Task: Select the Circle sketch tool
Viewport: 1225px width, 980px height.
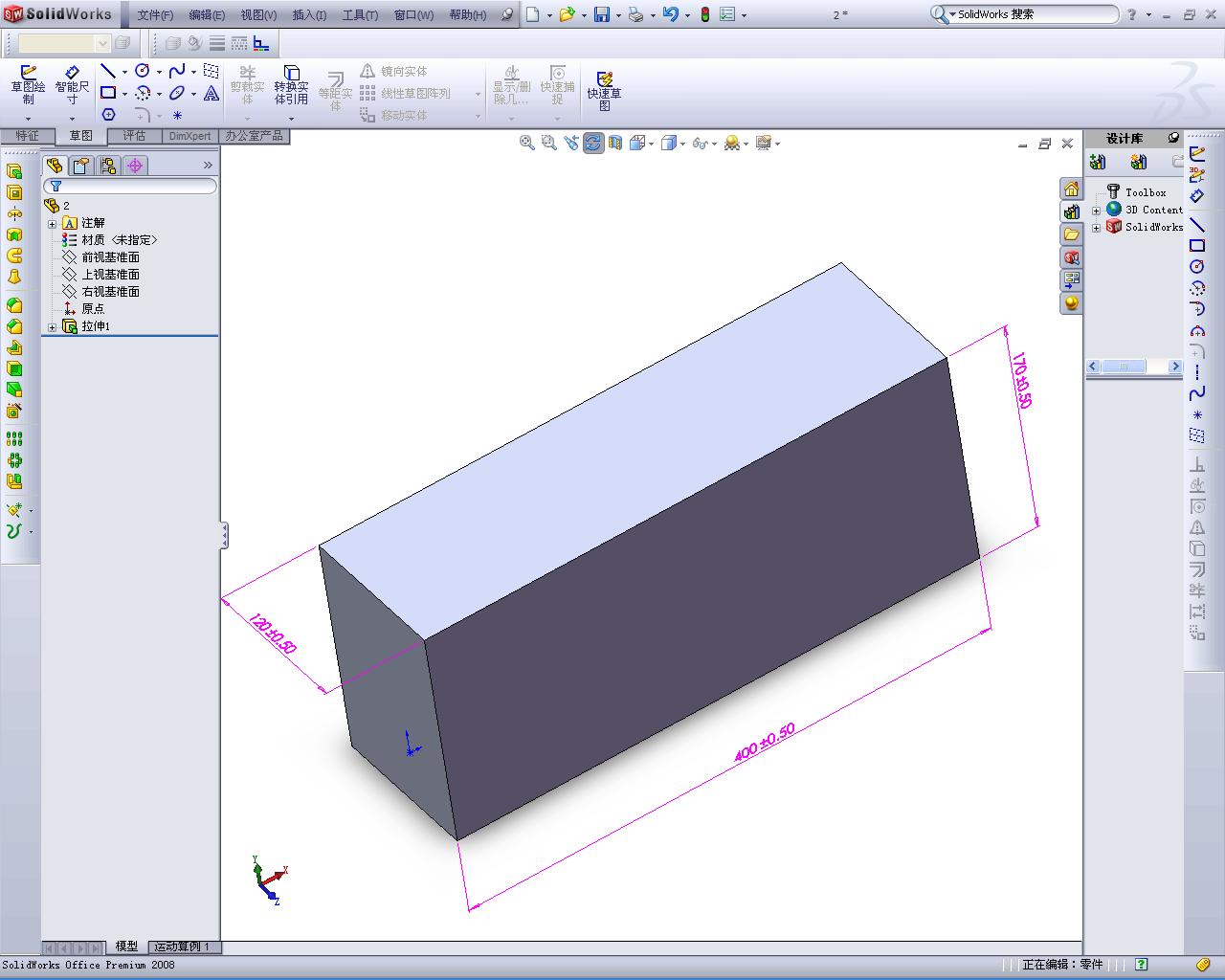Action: tap(143, 71)
